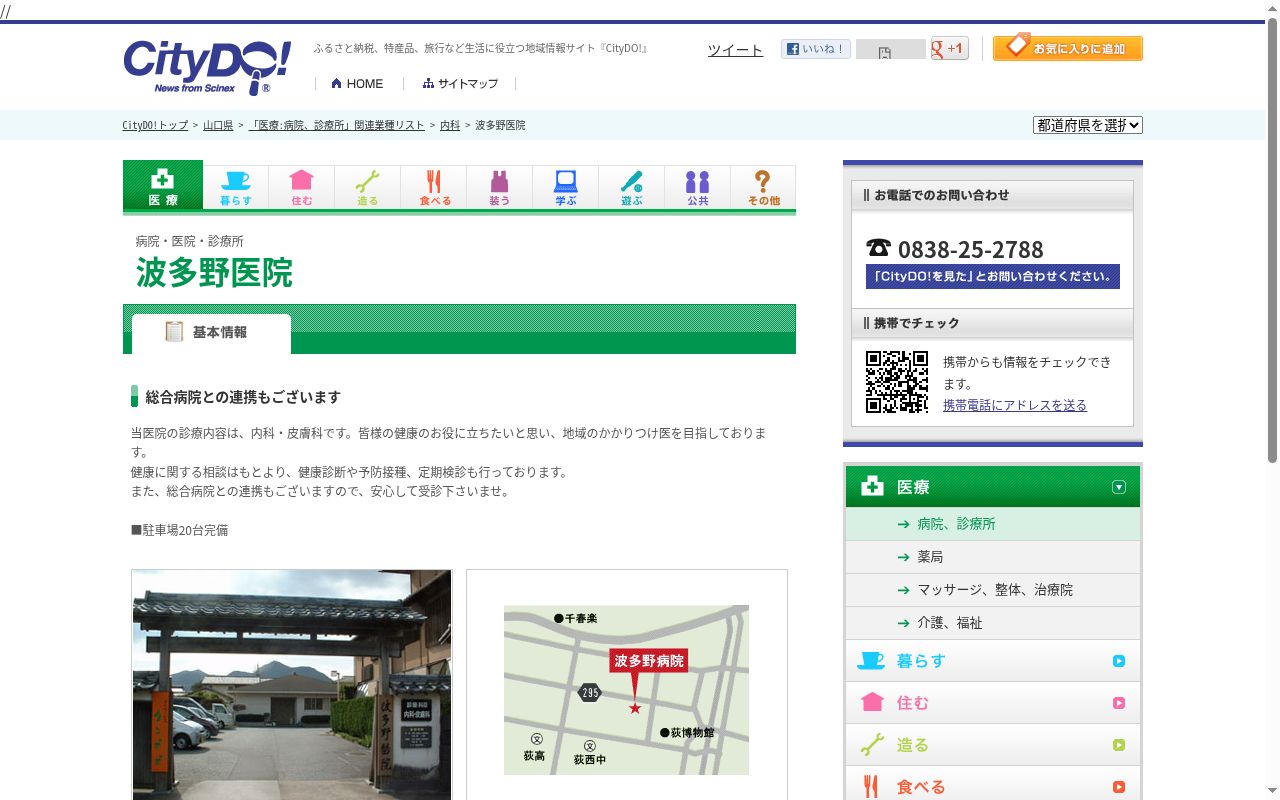Click the clinic entrance gate photo

292,685
